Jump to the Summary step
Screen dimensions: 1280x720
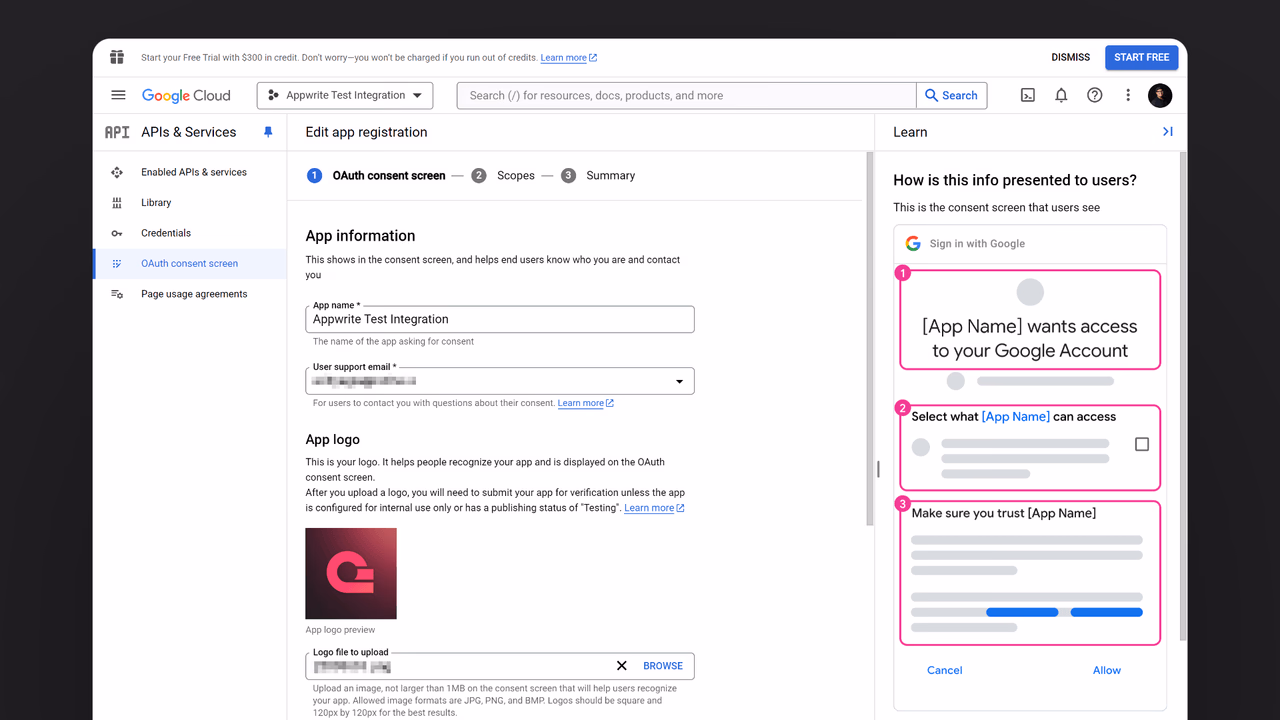point(598,175)
